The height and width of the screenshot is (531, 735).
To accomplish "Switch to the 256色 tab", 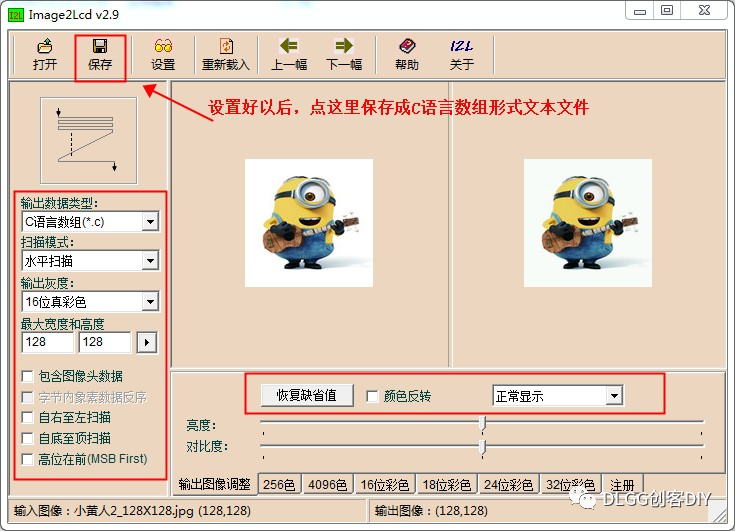I will click(279, 485).
